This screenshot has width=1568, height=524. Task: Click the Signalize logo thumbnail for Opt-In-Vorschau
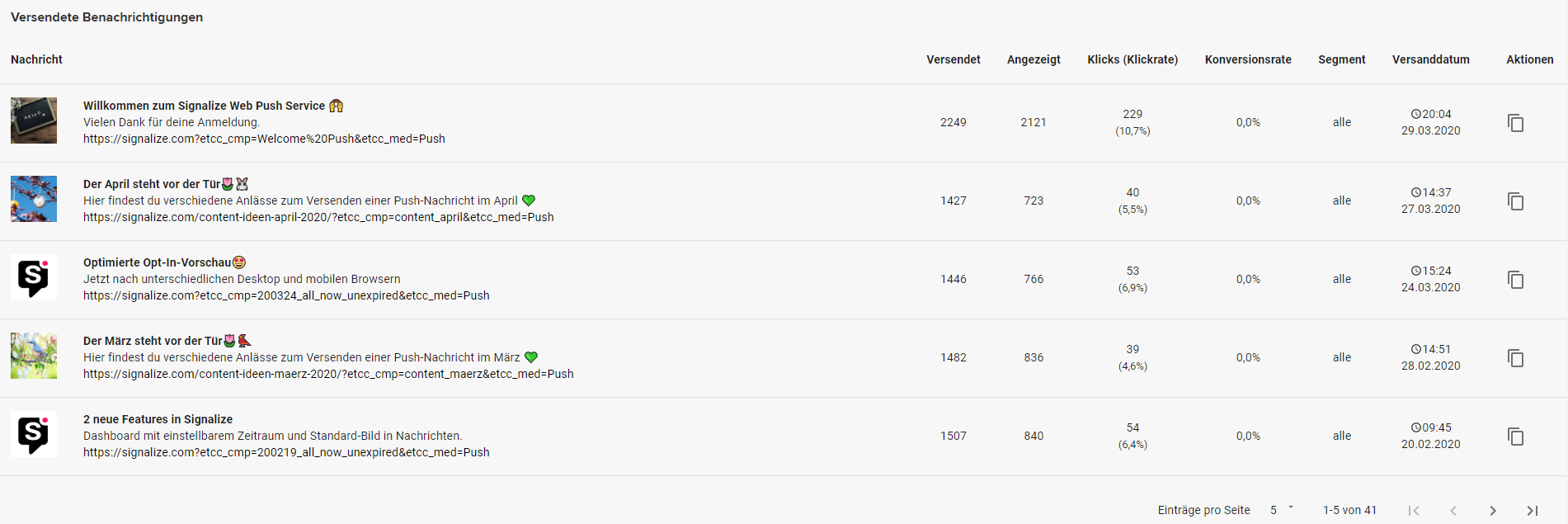(34, 277)
